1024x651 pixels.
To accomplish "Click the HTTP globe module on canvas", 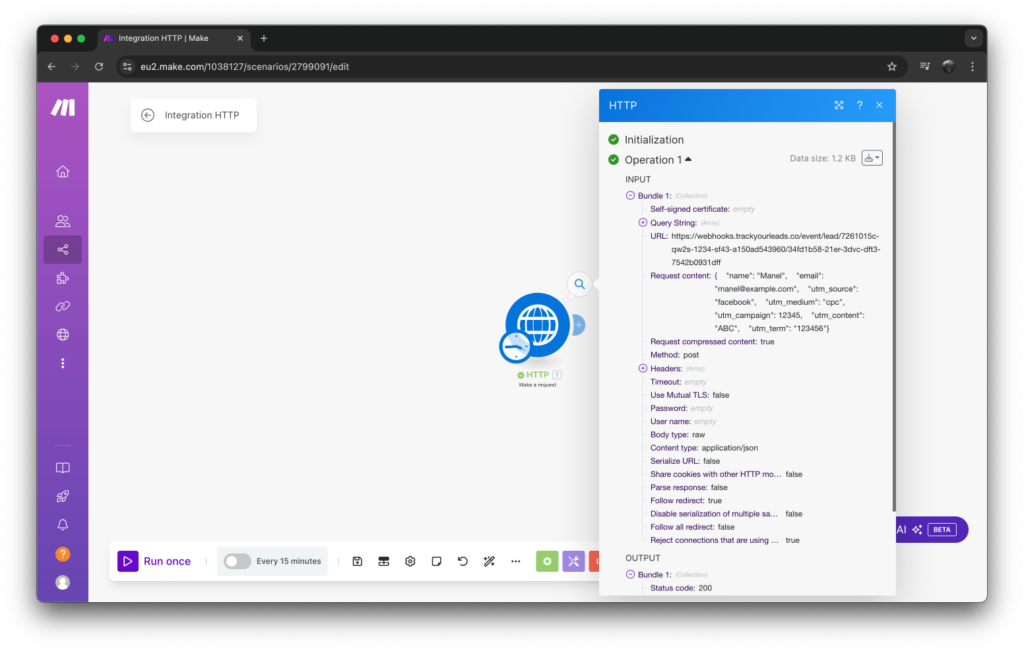I will [537, 325].
